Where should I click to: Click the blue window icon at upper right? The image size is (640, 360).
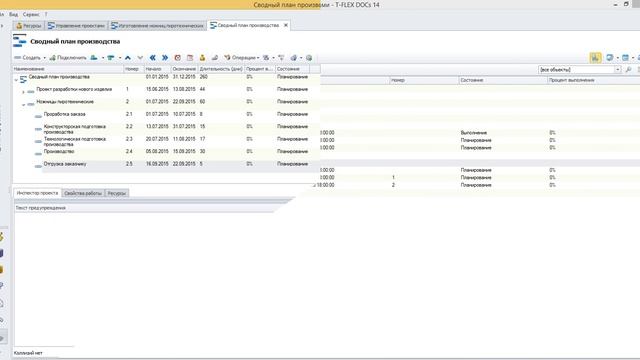pos(625,58)
